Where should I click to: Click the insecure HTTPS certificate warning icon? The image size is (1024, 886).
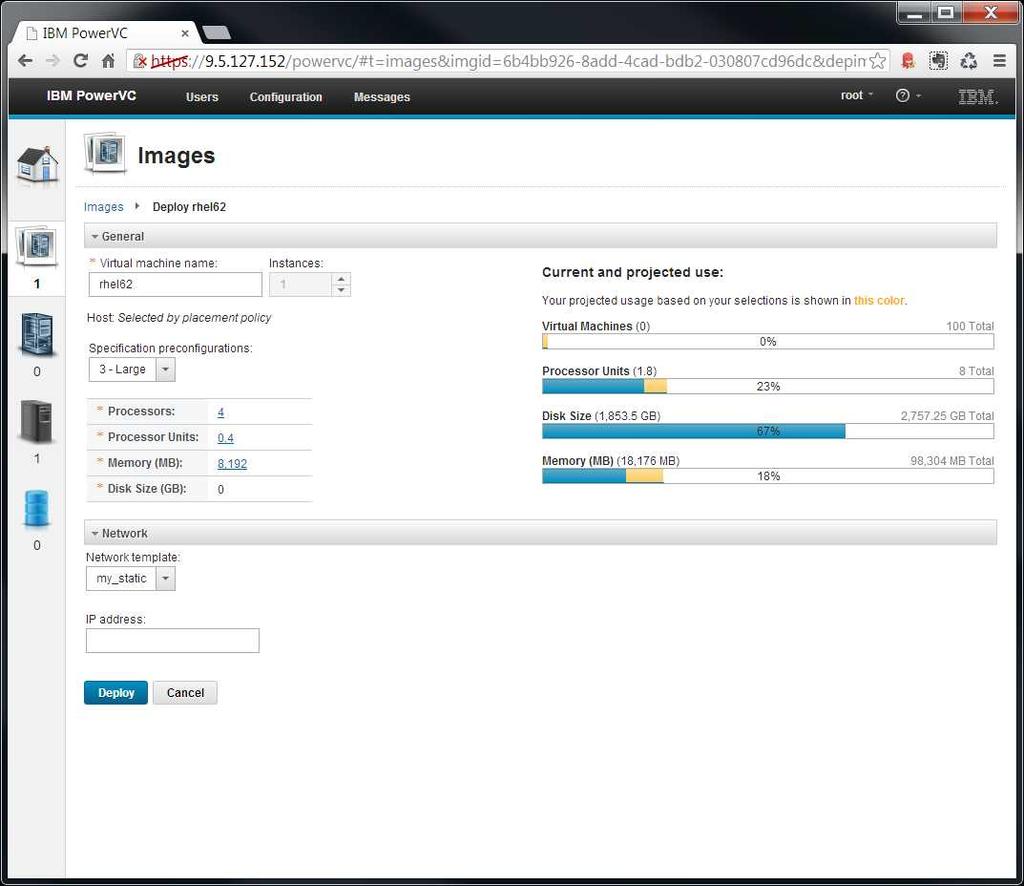pyautogui.click(x=140, y=61)
